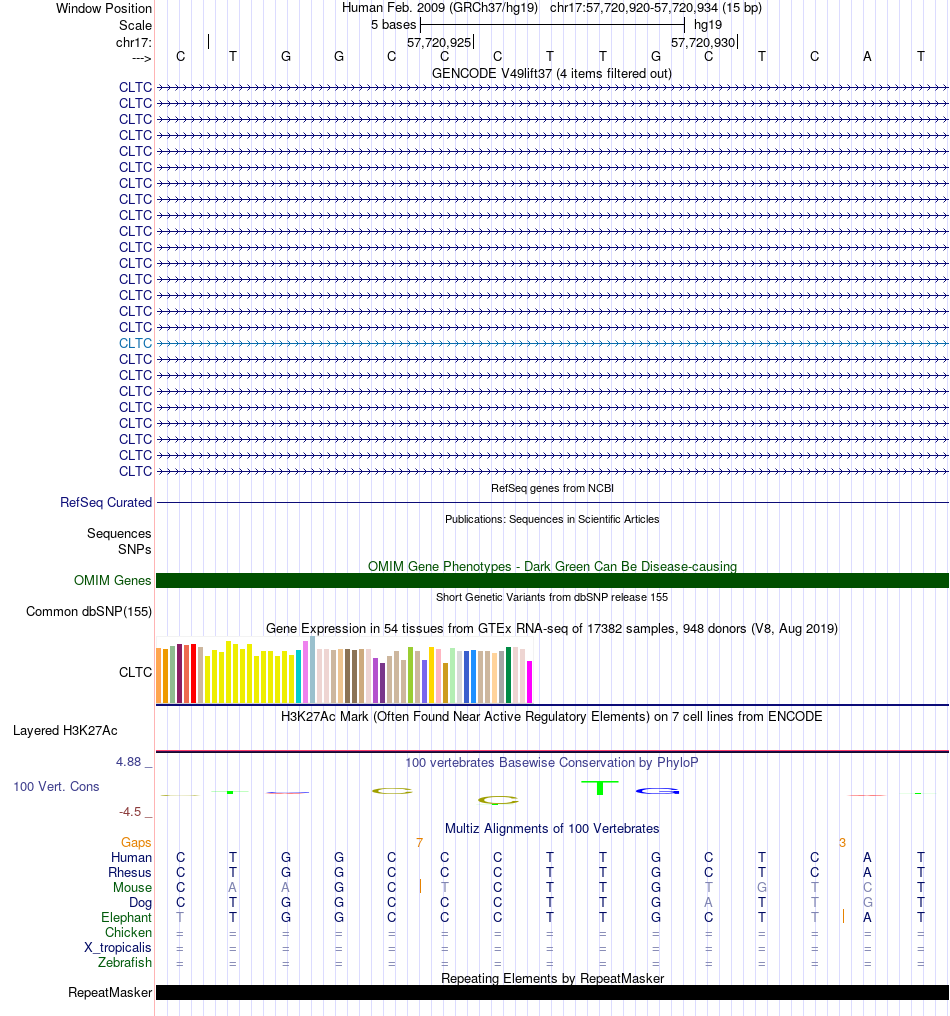Click the black RepeatMasker bar

[x=552, y=993]
